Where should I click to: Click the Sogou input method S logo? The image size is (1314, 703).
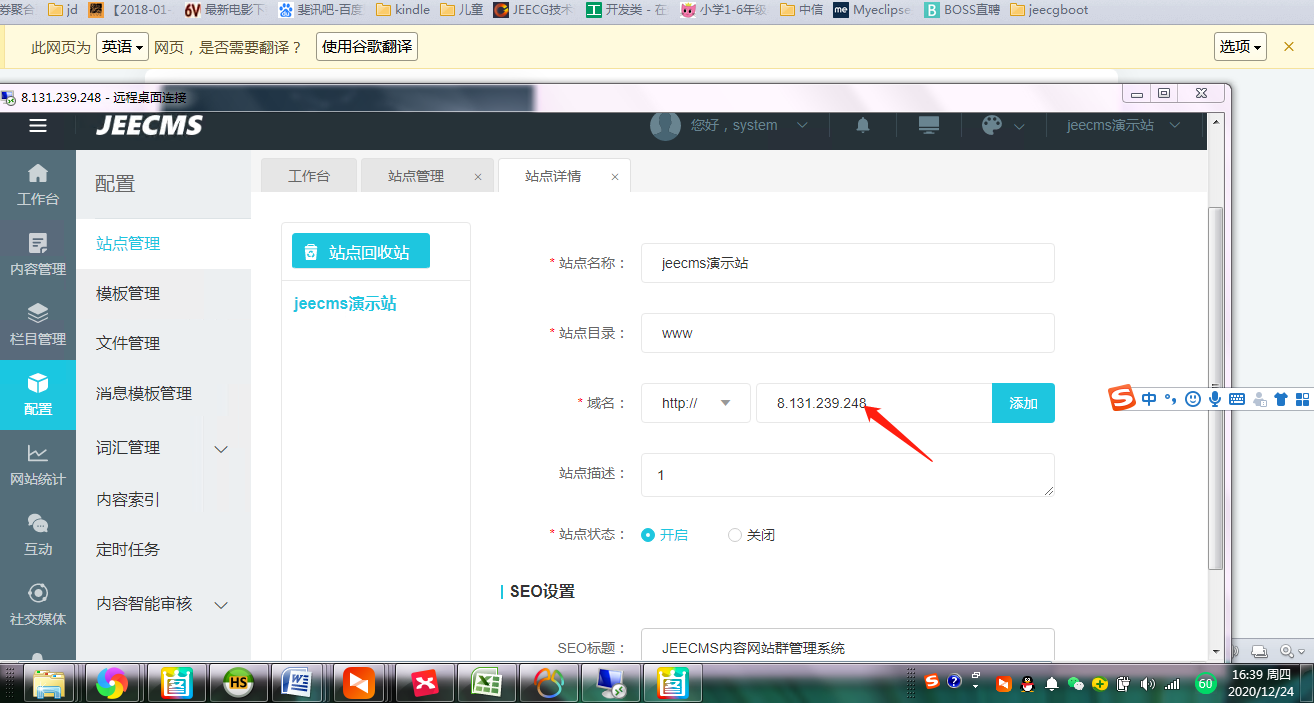pos(1123,399)
